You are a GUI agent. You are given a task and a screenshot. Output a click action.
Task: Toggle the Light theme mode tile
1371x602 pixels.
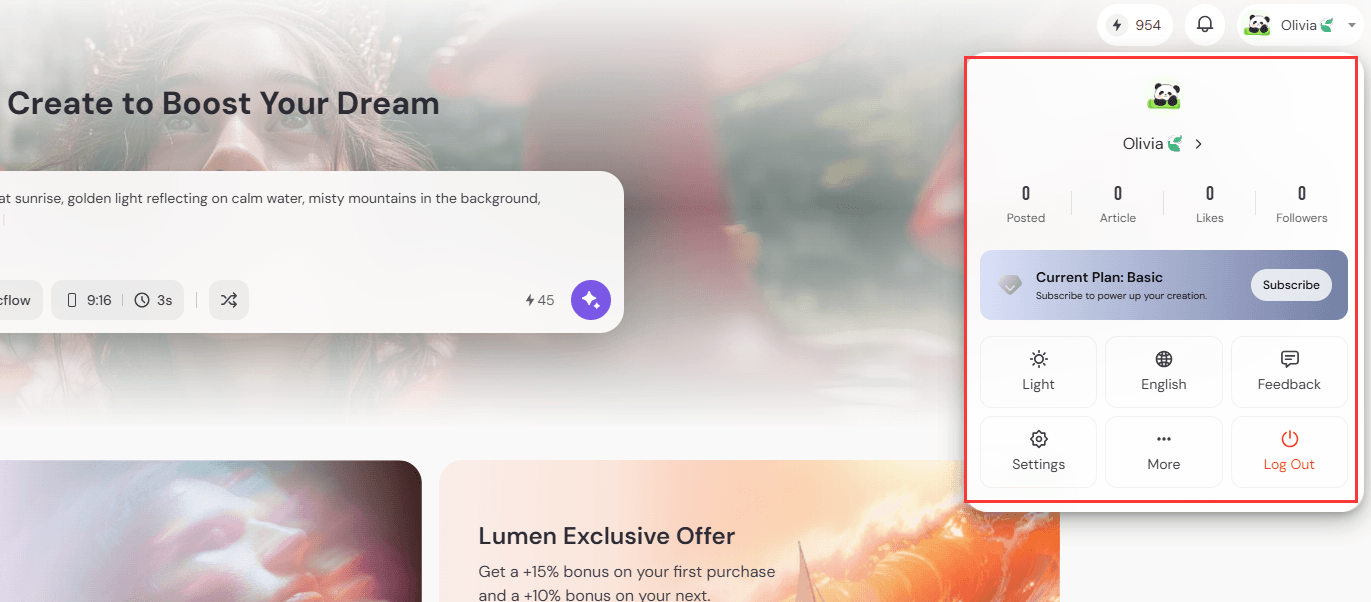[1038, 372]
